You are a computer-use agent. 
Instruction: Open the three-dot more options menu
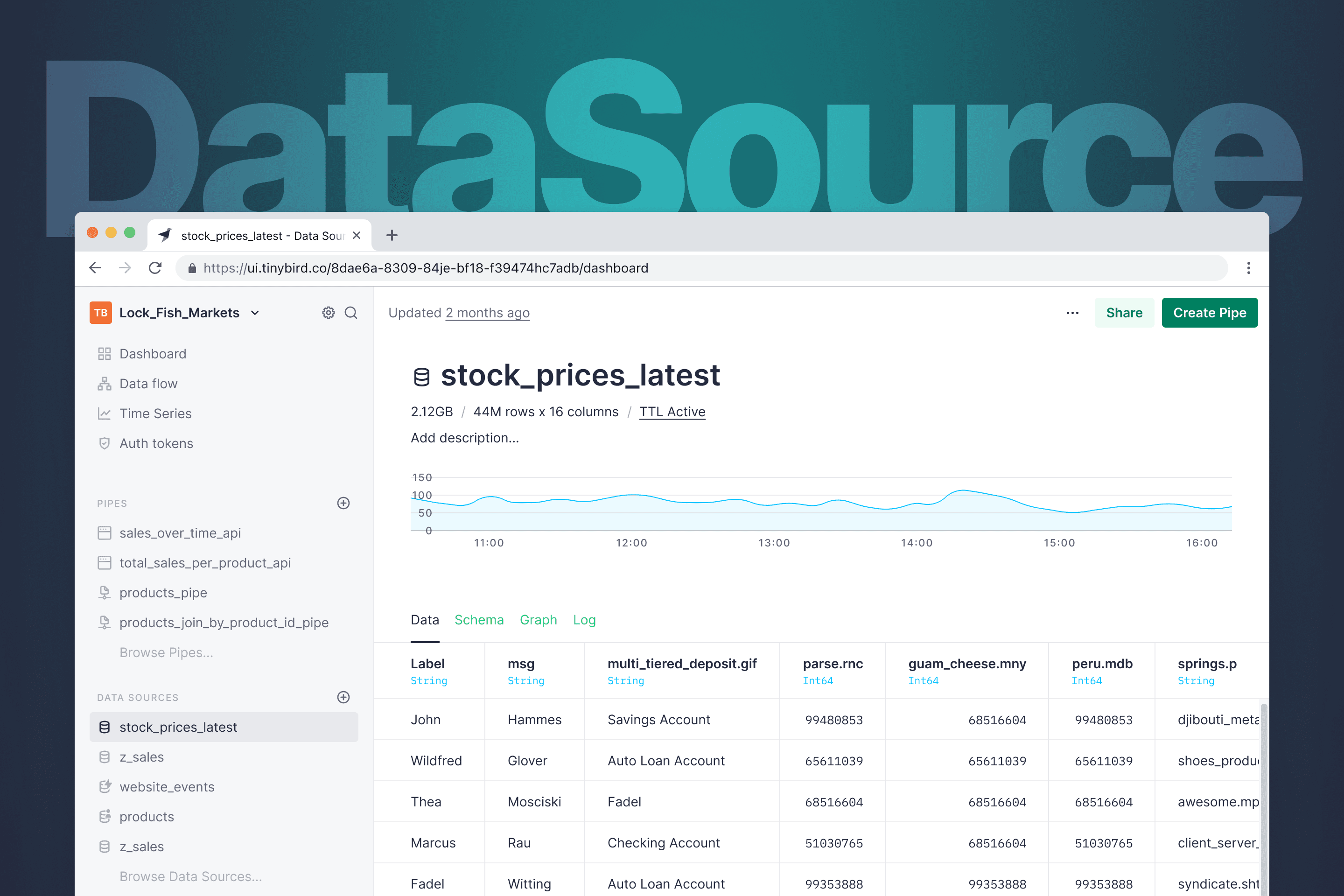[x=1072, y=313]
